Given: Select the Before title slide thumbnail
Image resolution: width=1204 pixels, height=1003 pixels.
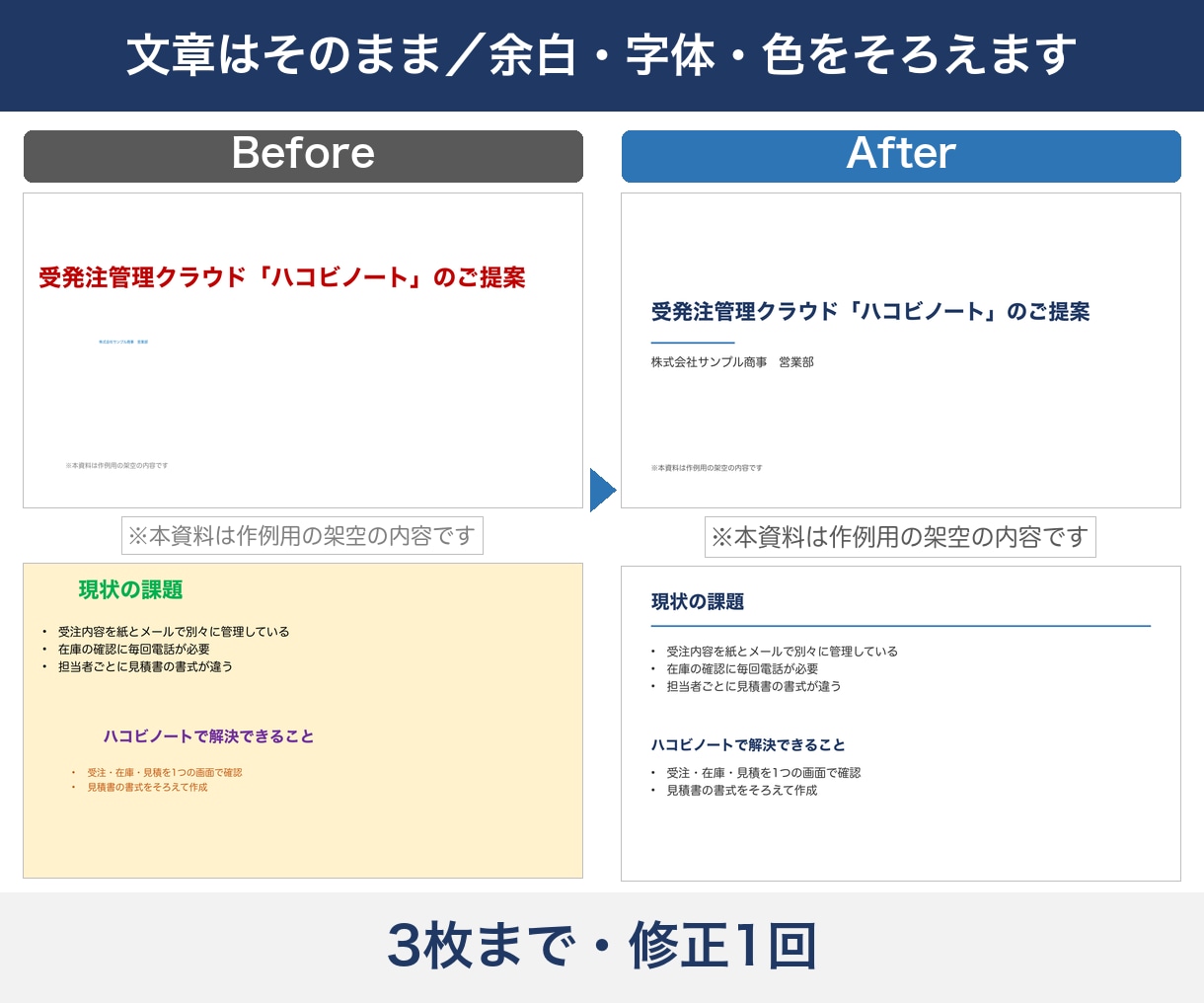Looking at the screenshot, I should 303,350.
